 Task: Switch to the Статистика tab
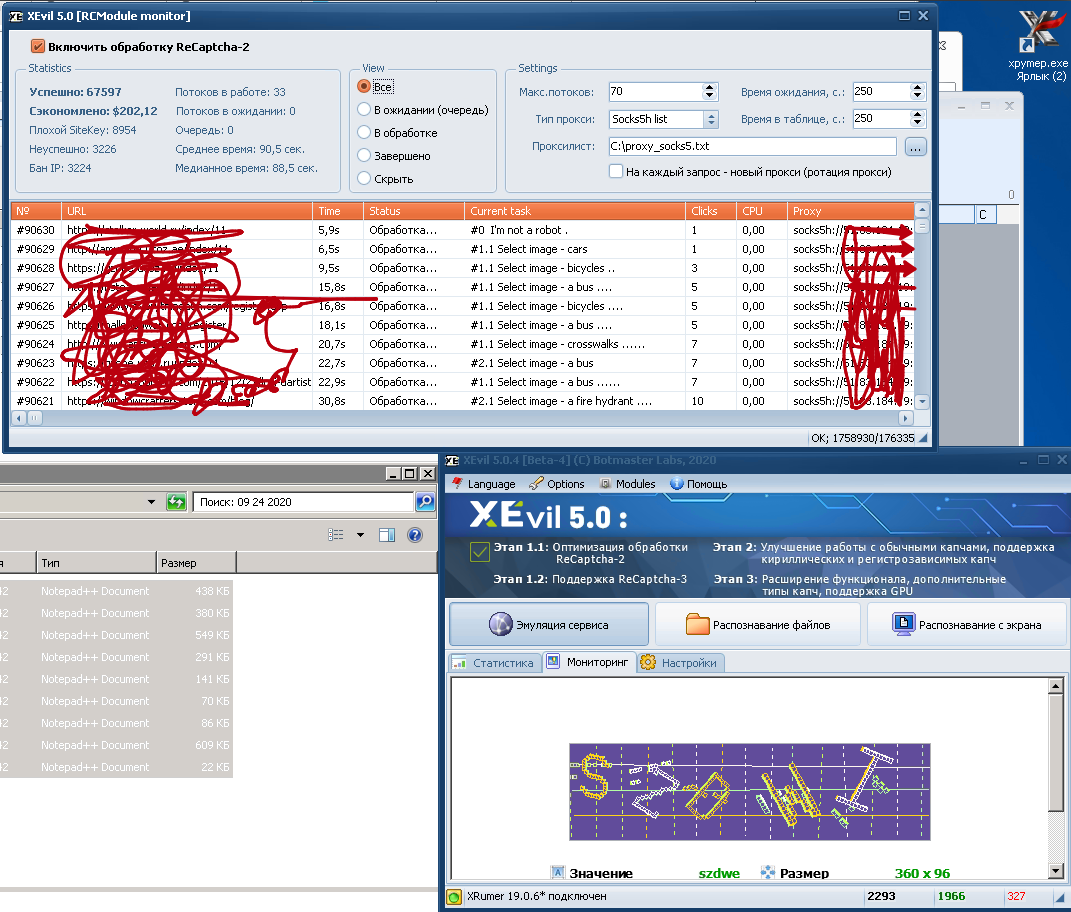click(x=495, y=663)
